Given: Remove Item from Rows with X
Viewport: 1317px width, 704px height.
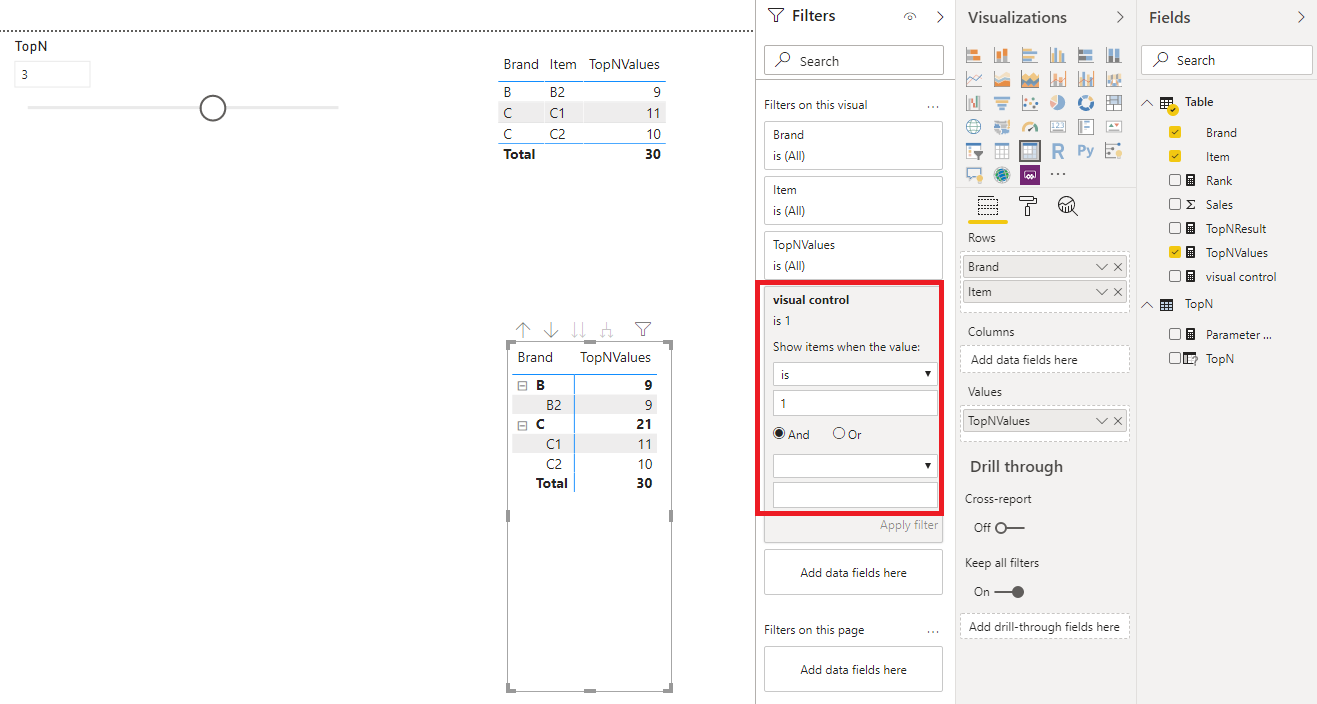Looking at the screenshot, I should tap(1118, 292).
